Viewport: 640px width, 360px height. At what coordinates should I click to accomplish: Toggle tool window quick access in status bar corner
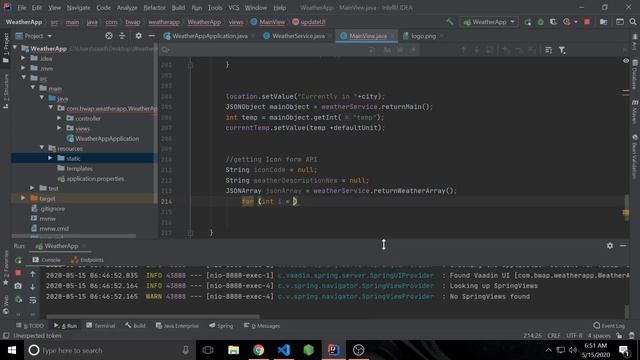[x=6, y=336]
